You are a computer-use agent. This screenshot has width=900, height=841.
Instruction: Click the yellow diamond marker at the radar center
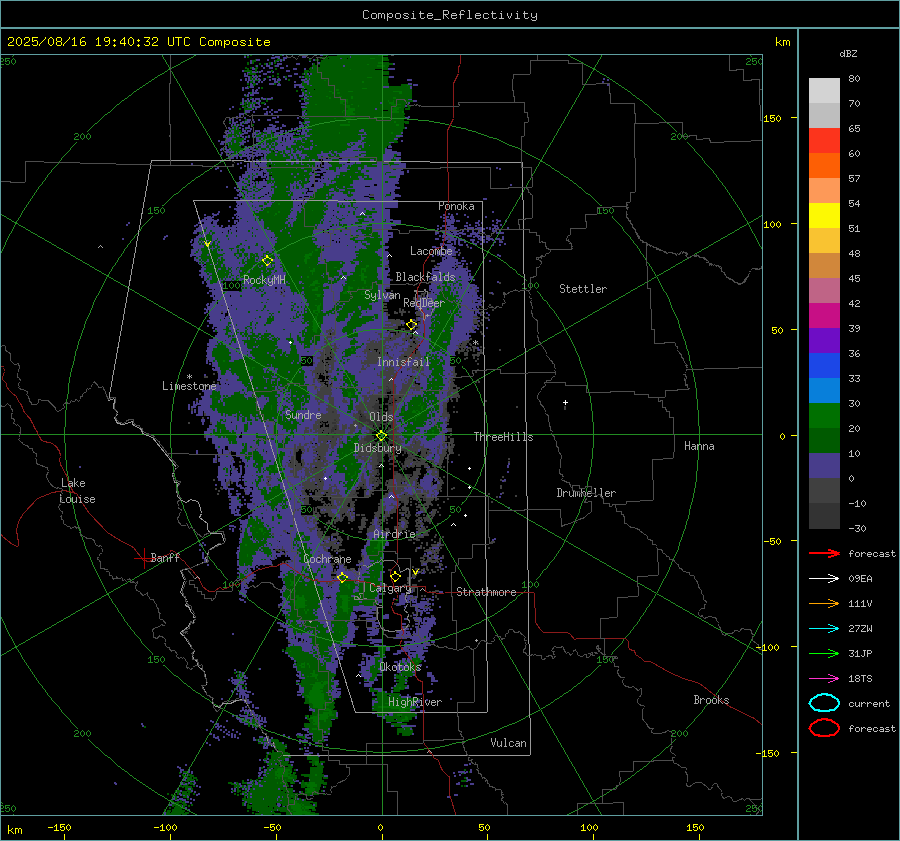point(382,436)
